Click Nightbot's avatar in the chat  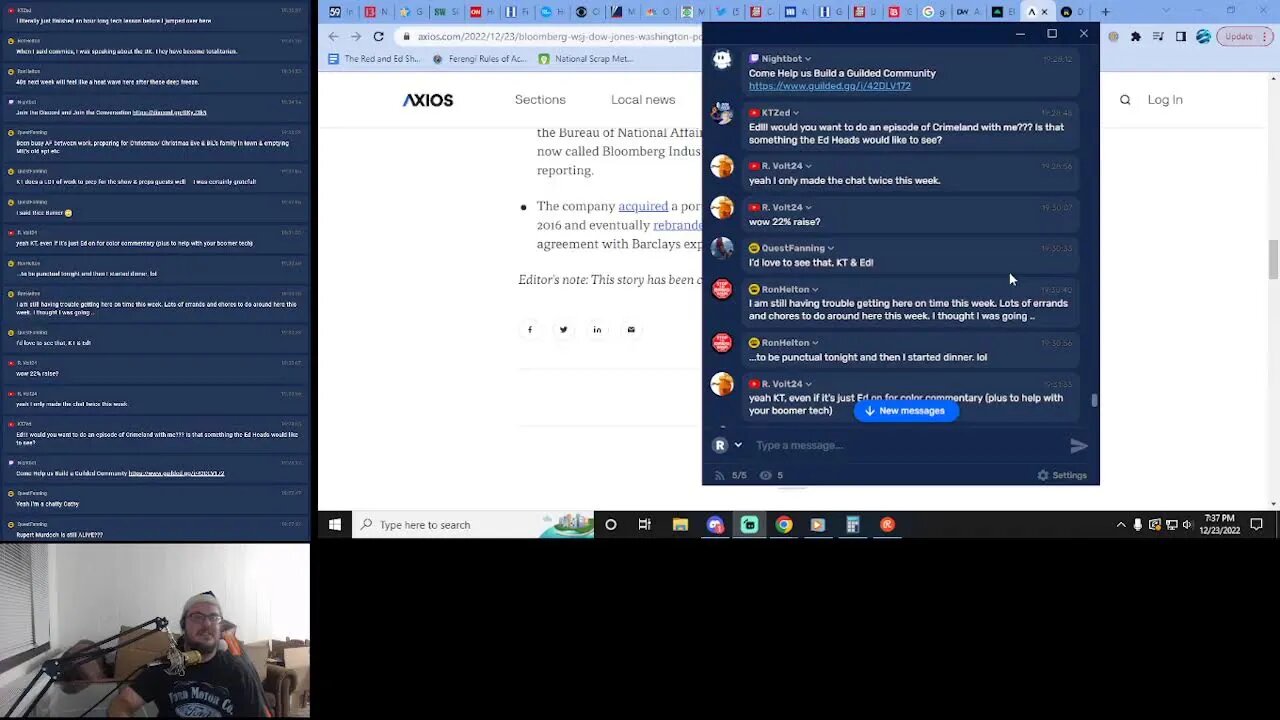point(722,60)
